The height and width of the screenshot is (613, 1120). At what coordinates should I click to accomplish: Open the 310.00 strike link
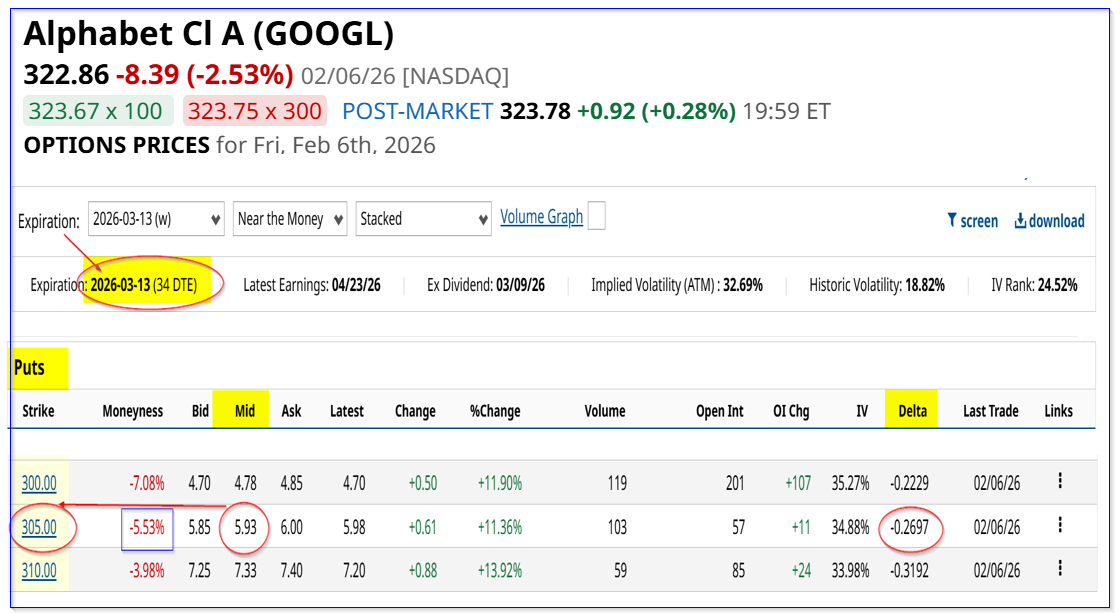[x=39, y=572]
